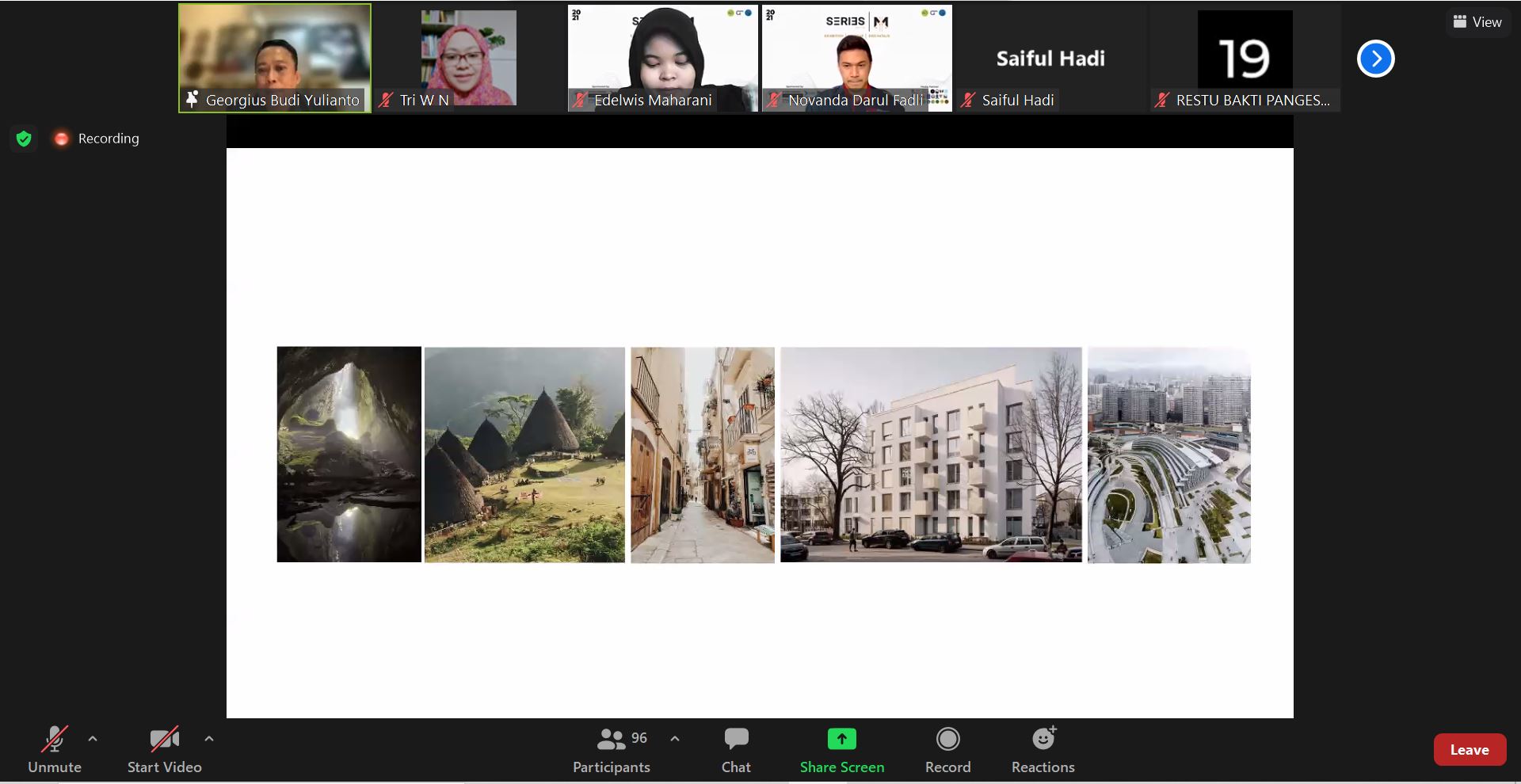The width and height of the screenshot is (1521, 784).
Task: Leave the meeting
Action: tap(1470, 750)
